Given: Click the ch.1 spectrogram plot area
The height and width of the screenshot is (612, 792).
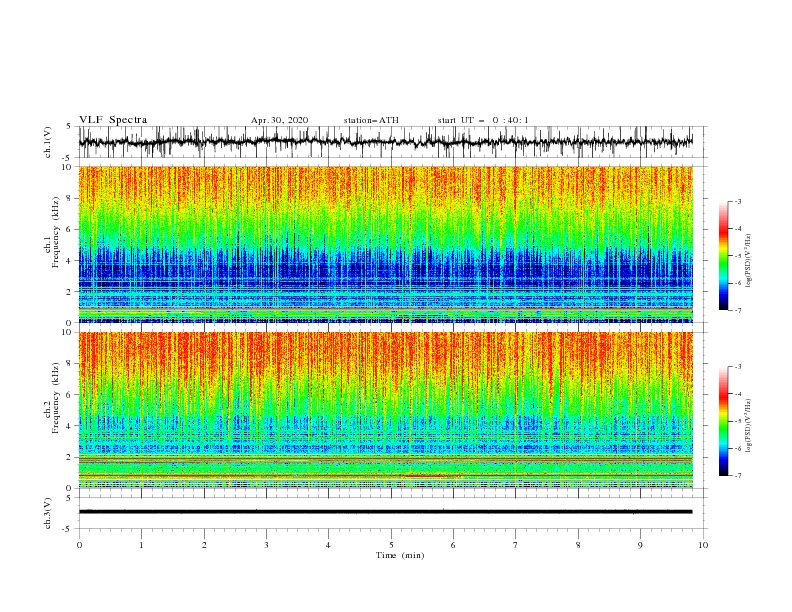Looking at the screenshot, I should coord(386,244).
